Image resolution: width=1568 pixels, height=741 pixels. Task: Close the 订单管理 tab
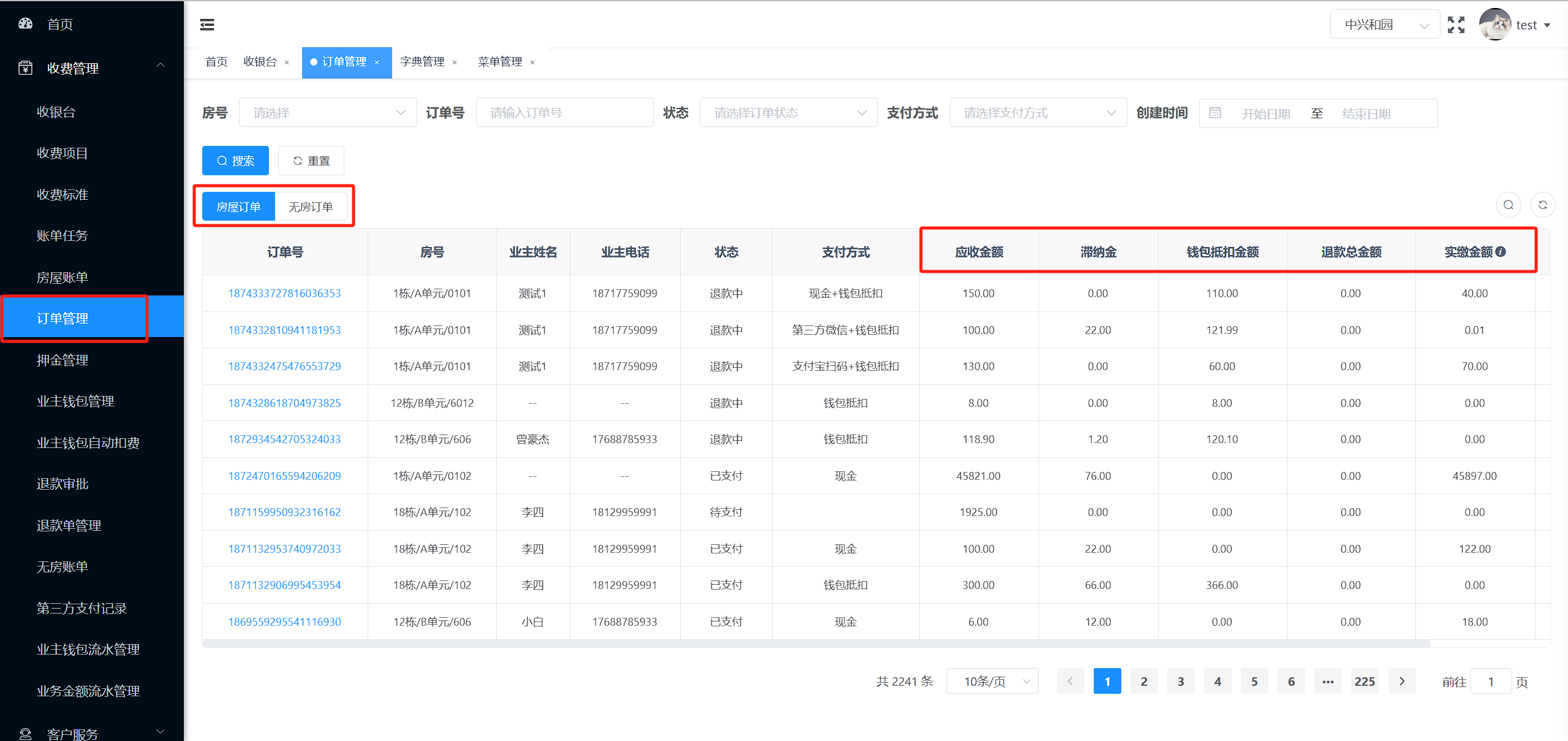click(x=377, y=63)
